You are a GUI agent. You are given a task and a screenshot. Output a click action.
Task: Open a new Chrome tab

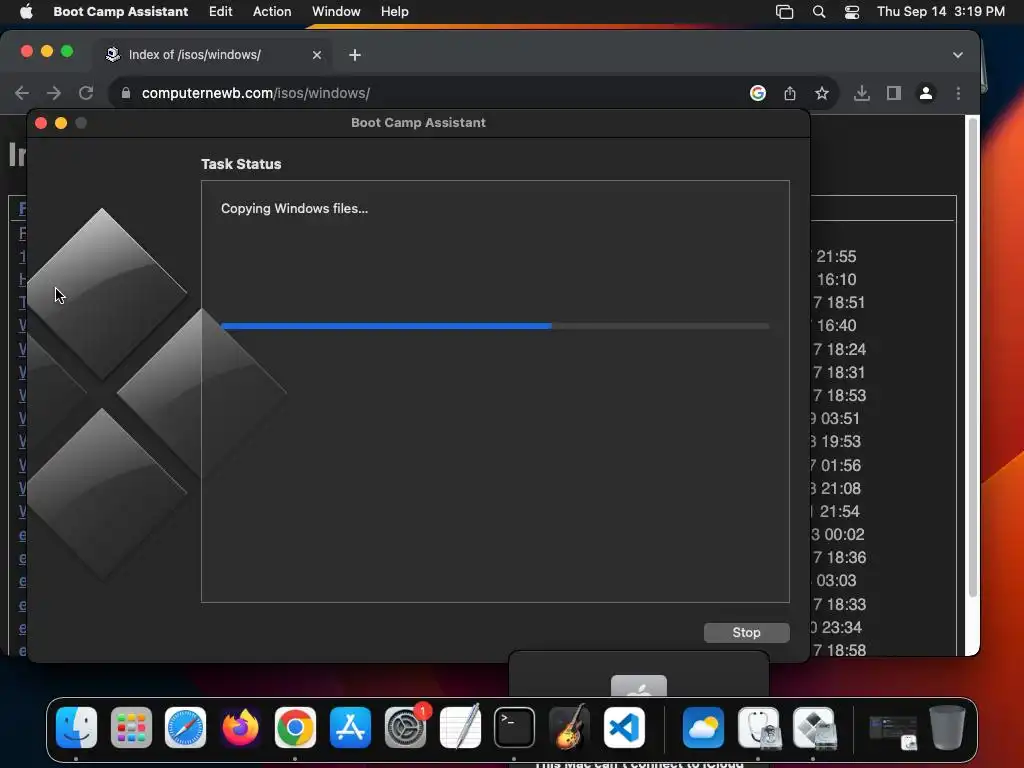pyautogui.click(x=355, y=55)
